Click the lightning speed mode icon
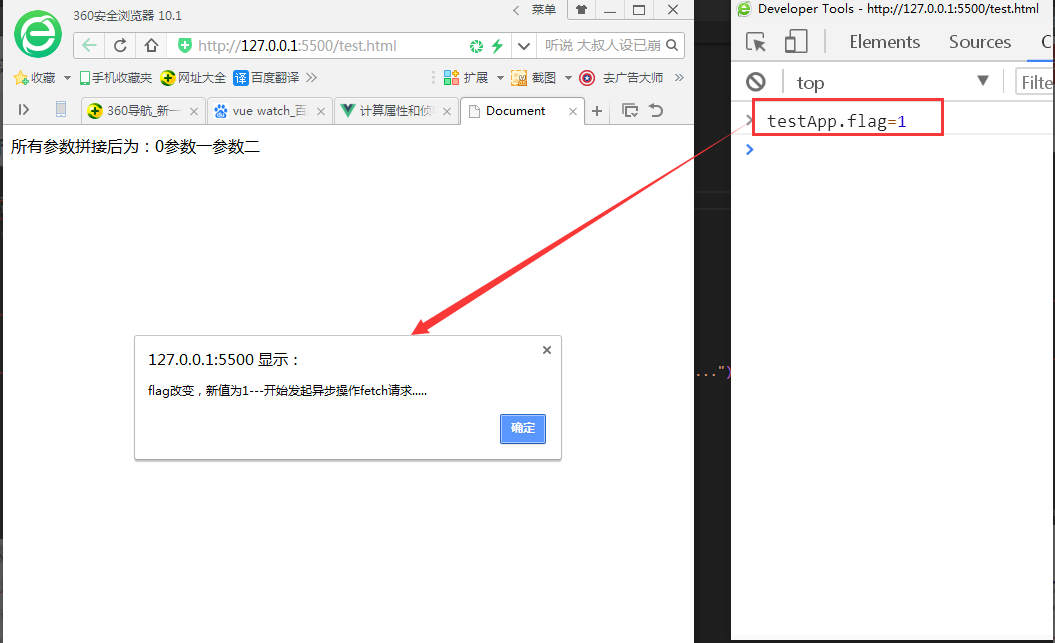The height and width of the screenshot is (643, 1055). pos(497,46)
